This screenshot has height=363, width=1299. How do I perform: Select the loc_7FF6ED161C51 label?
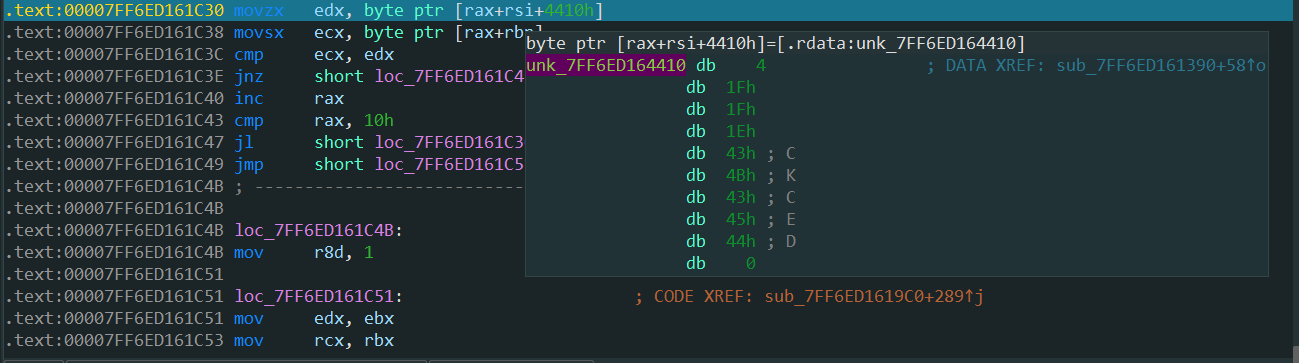(x=319, y=296)
